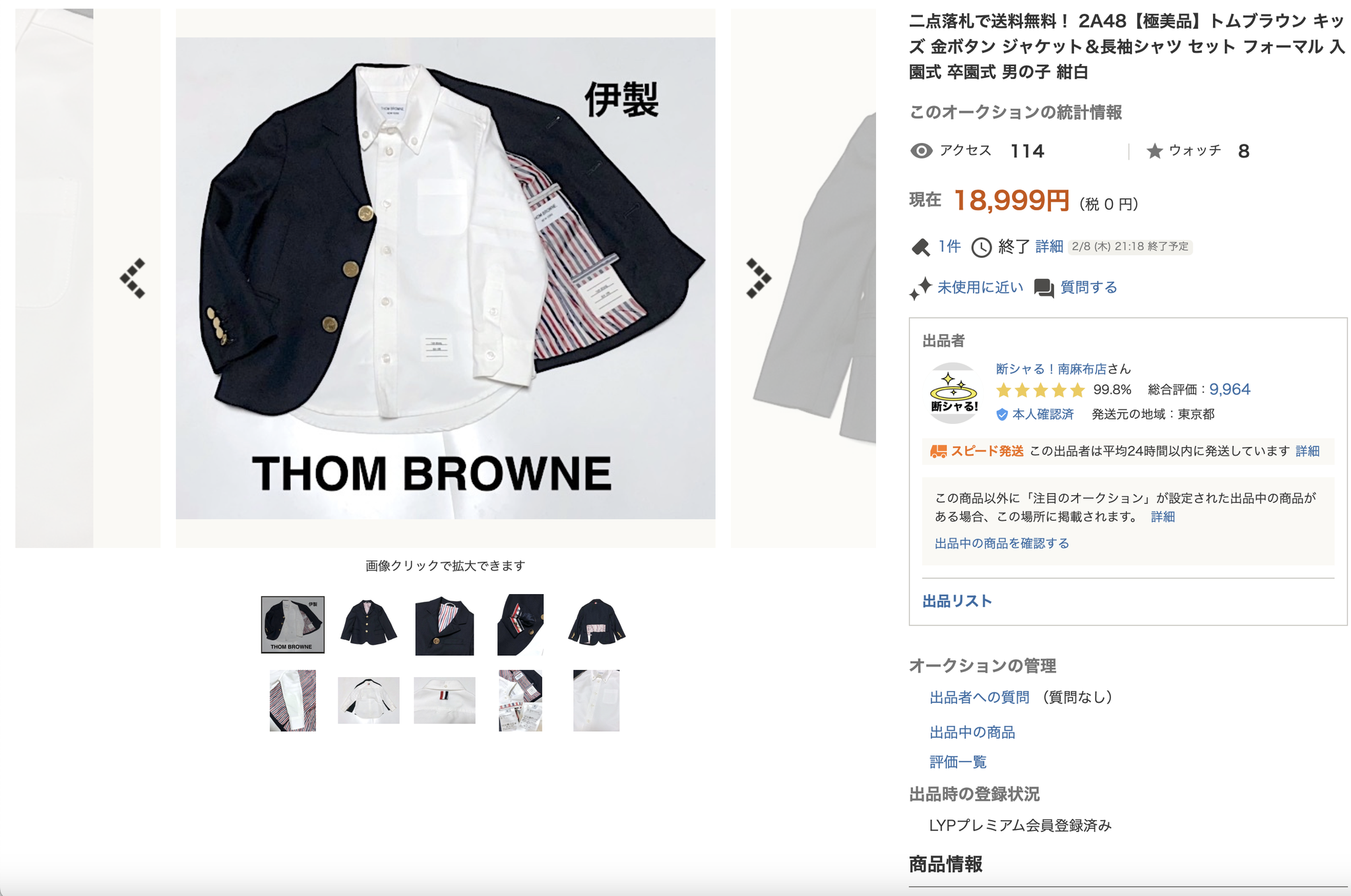Select the white shirt collar tag thumbnail

pos(445,700)
